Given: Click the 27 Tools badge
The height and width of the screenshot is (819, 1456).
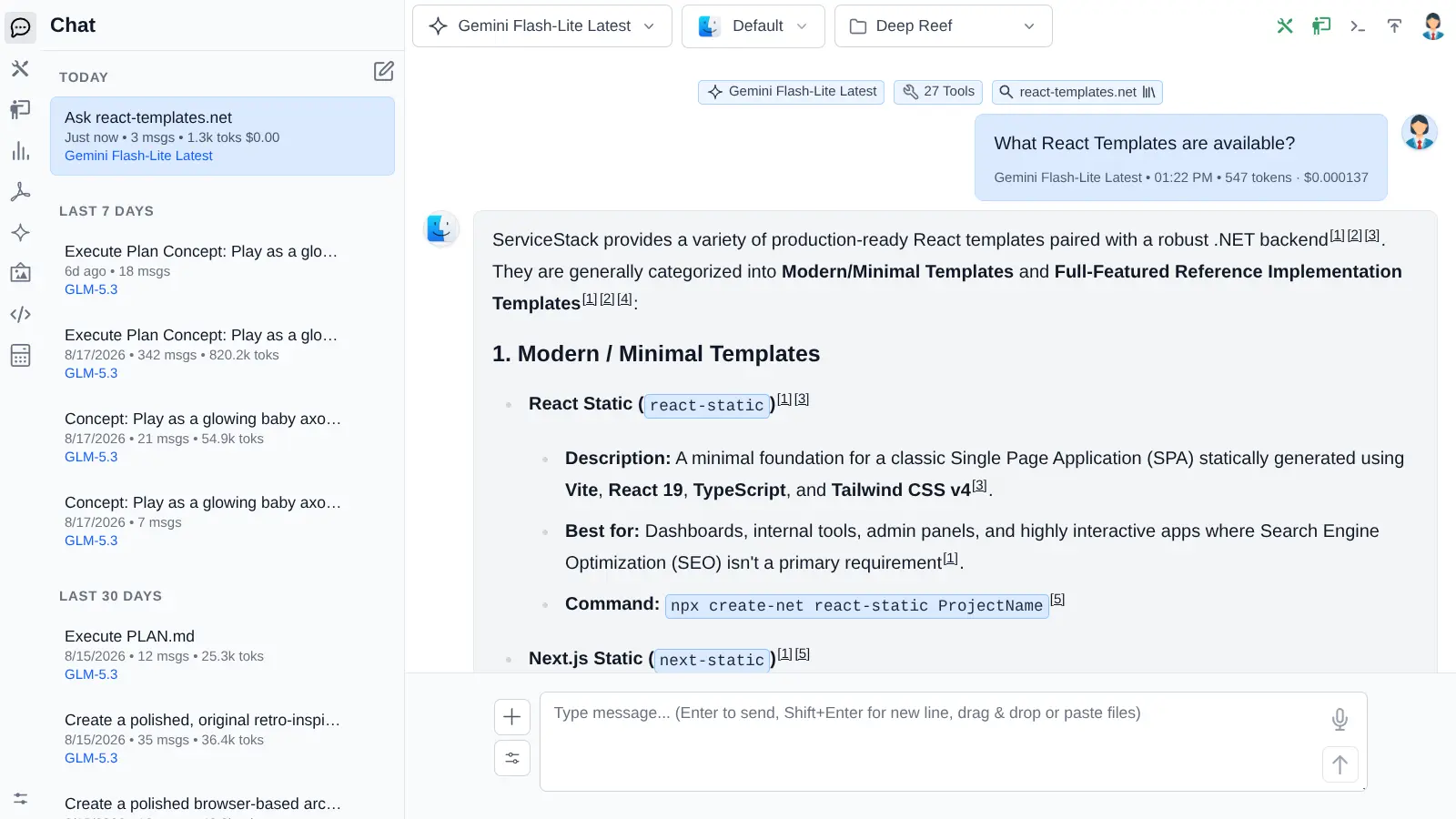Looking at the screenshot, I should [938, 92].
